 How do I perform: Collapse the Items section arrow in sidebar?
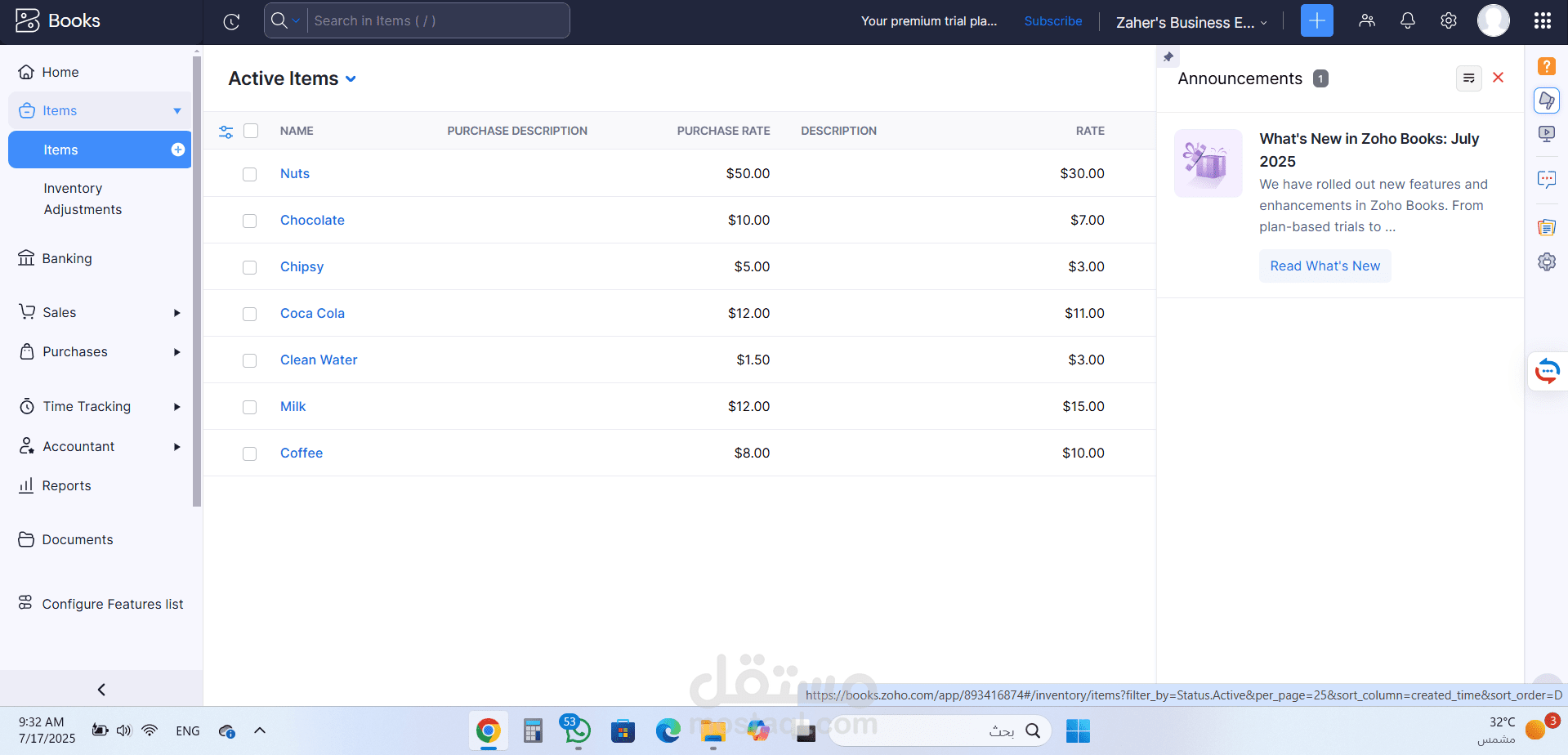pos(177,111)
